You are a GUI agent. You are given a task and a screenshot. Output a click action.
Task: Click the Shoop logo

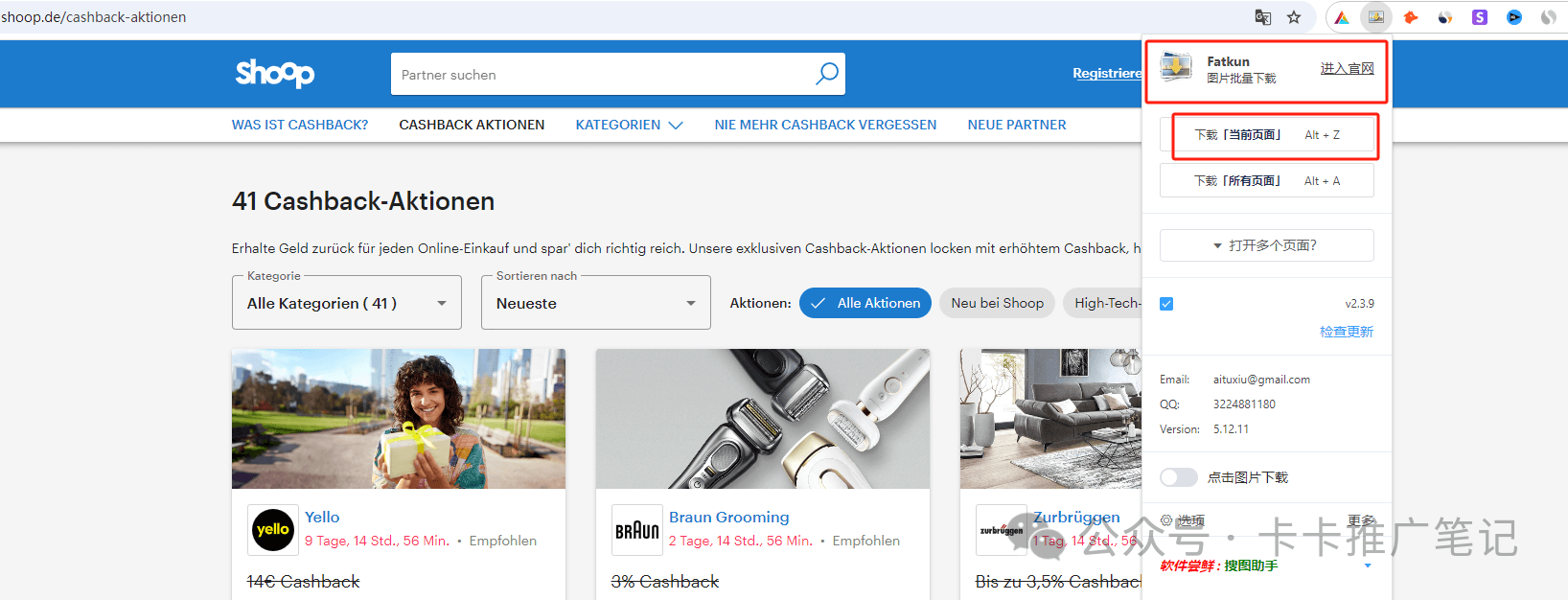(275, 73)
